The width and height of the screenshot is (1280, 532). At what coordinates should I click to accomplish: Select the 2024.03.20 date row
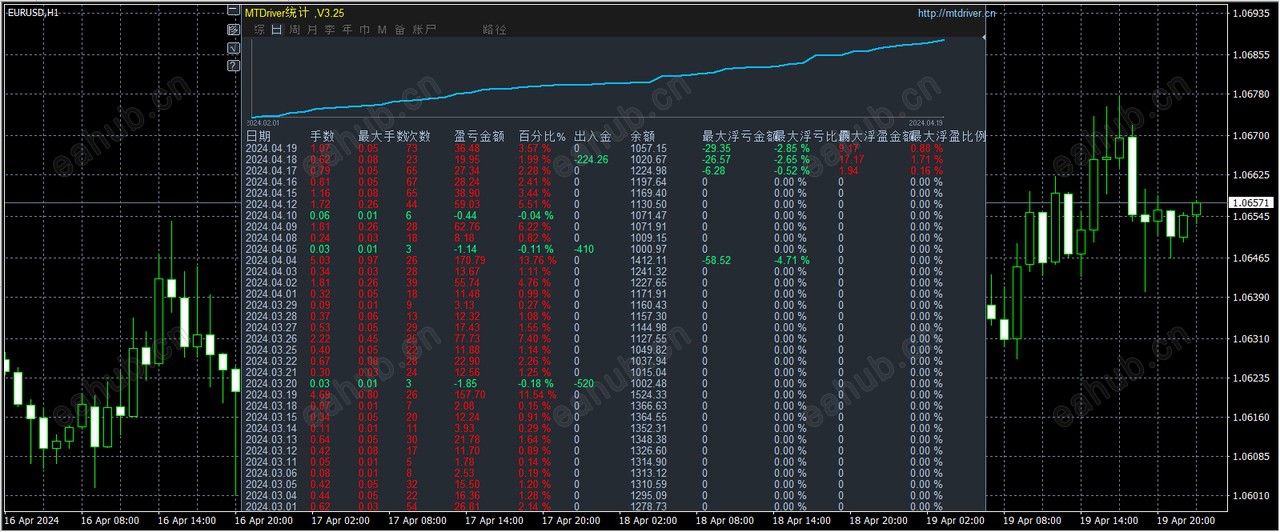pos(613,384)
